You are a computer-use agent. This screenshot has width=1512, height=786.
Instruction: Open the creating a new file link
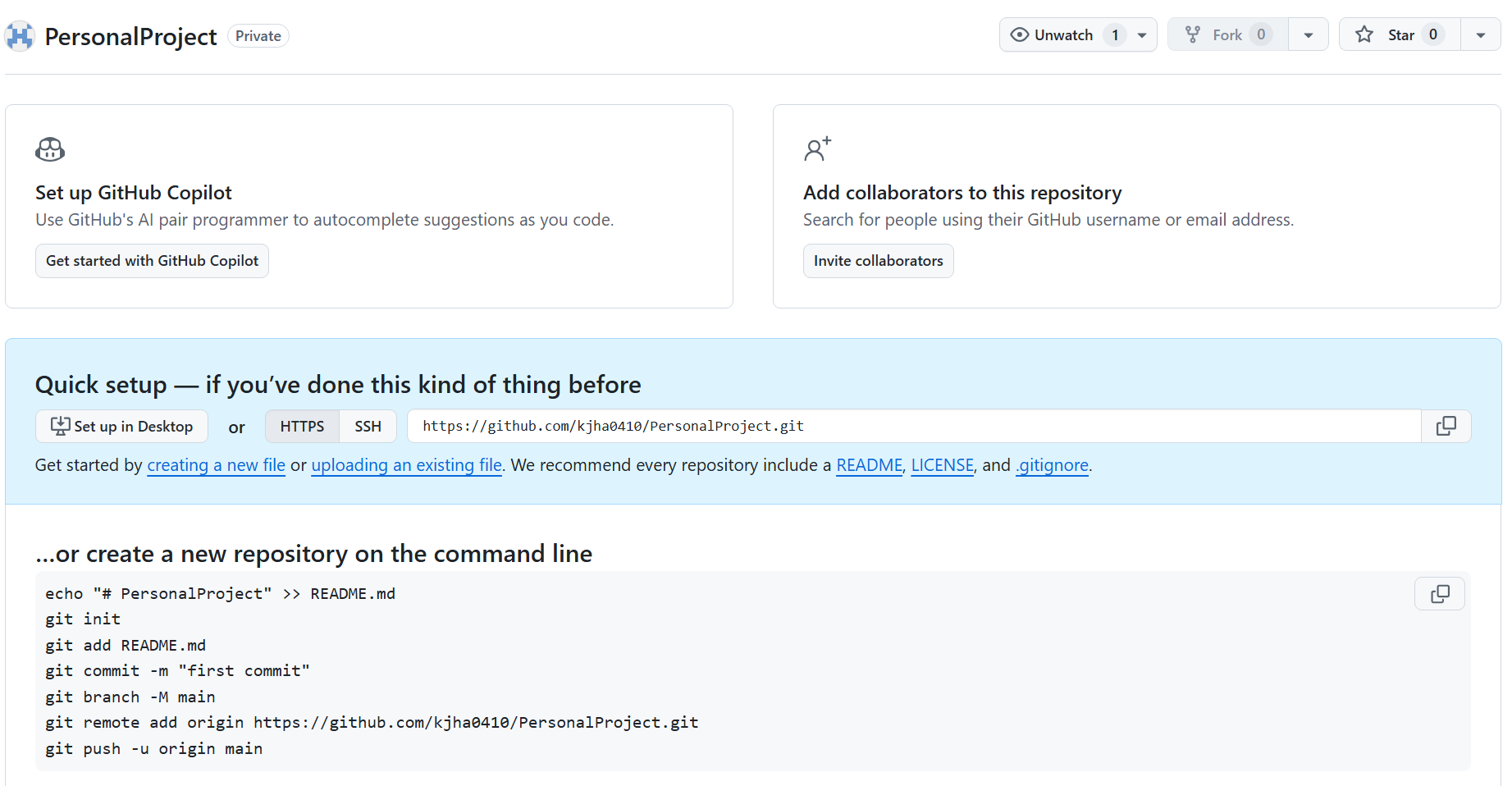tap(216, 465)
